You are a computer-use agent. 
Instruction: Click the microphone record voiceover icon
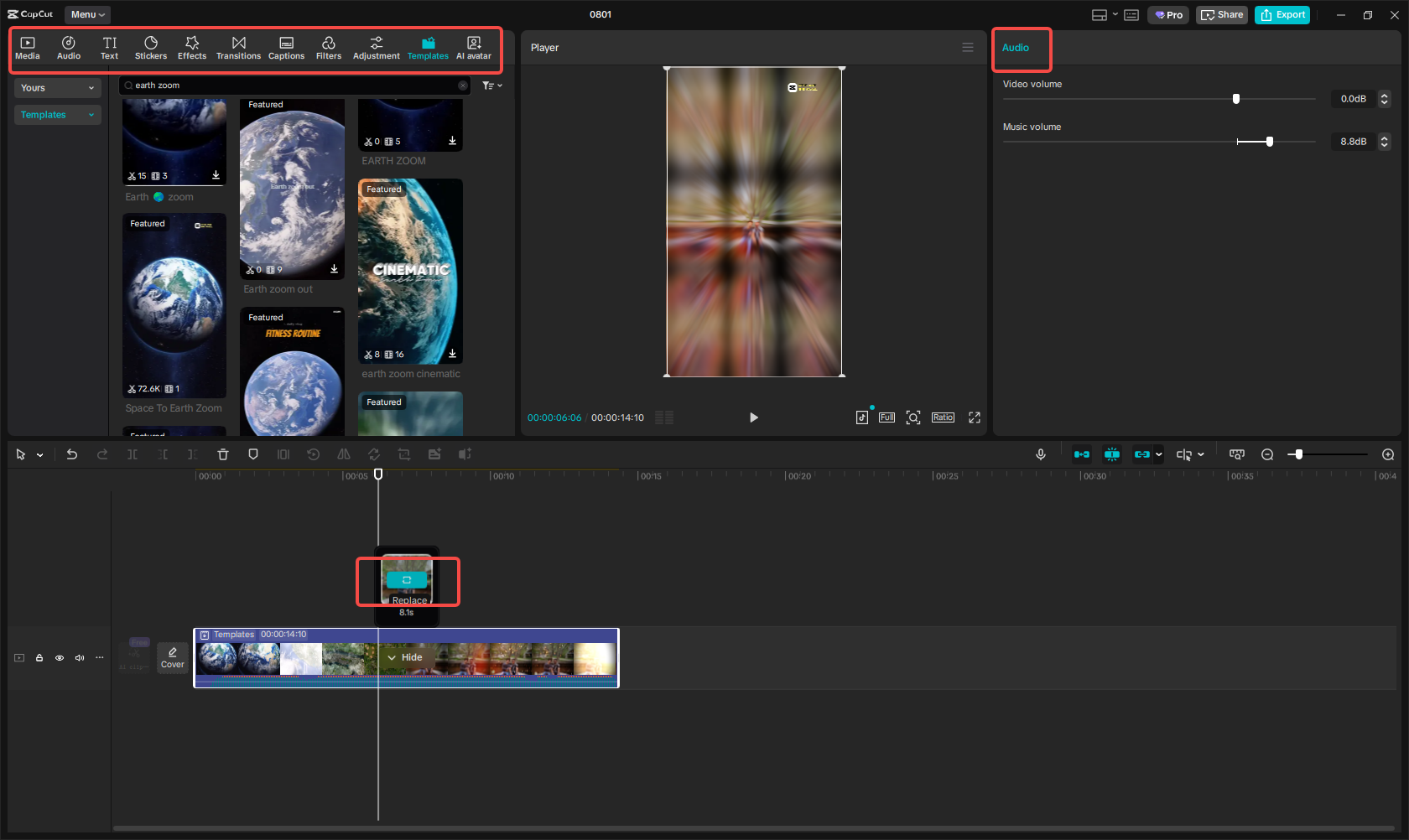click(1040, 454)
